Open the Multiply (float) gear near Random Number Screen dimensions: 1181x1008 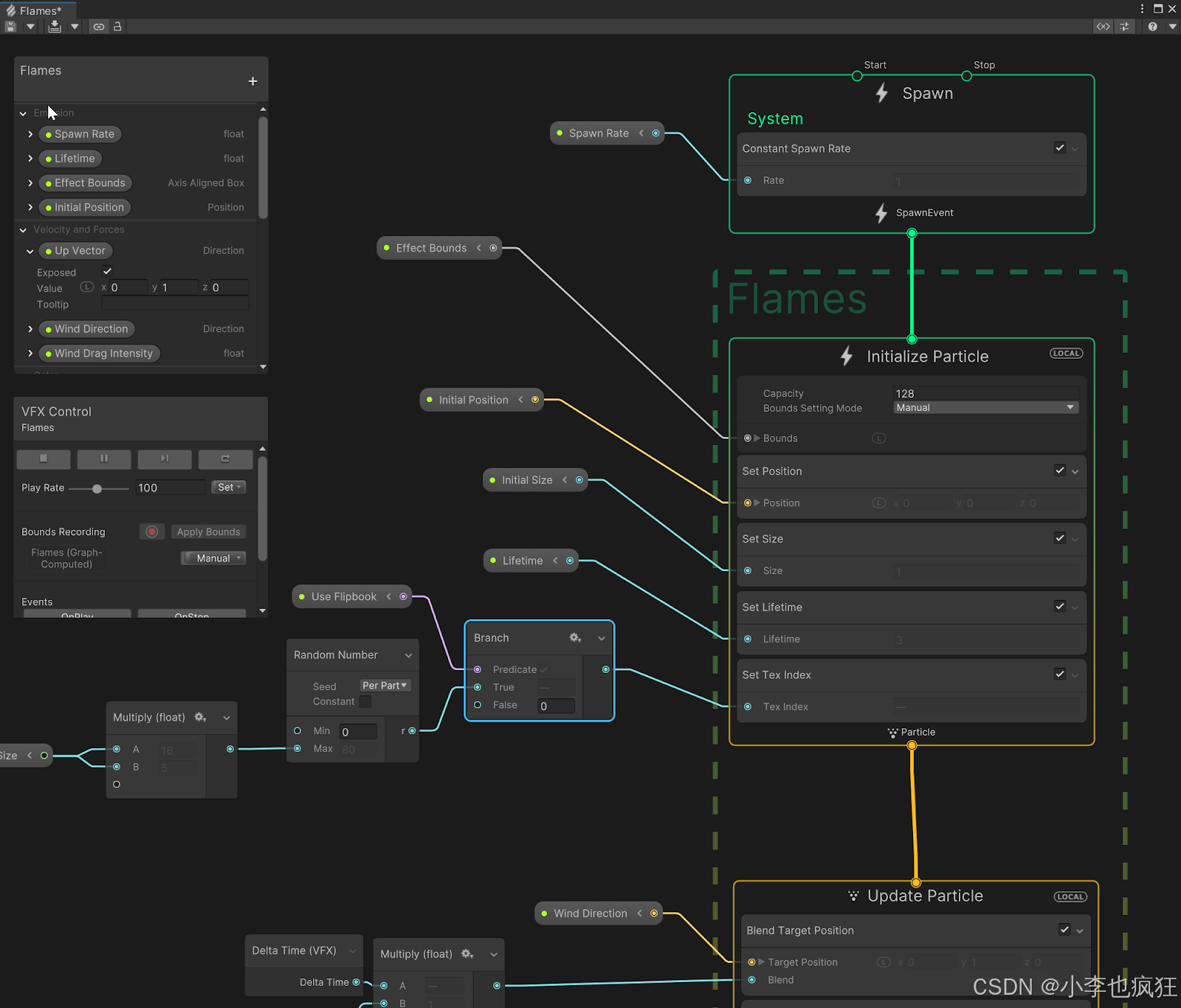200,717
